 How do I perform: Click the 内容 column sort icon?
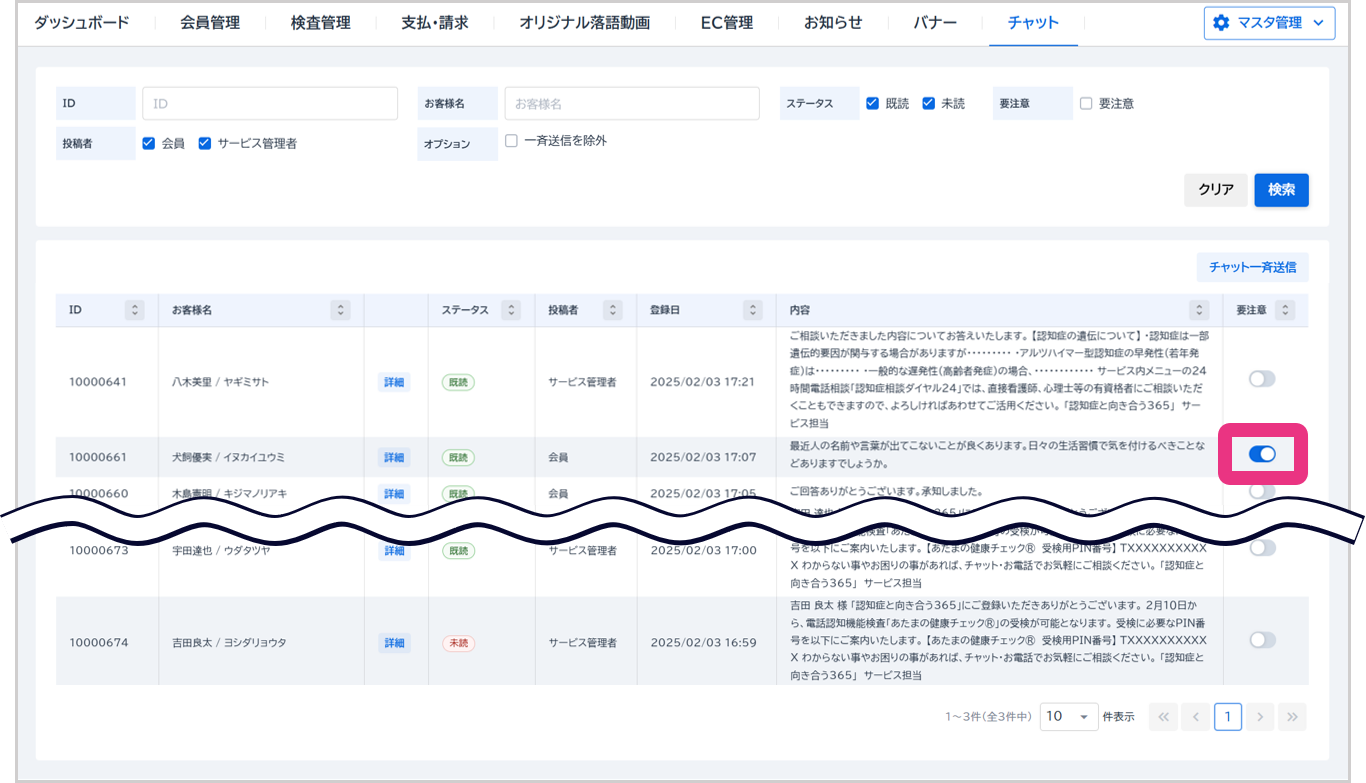pyautogui.click(x=1199, y=310)
